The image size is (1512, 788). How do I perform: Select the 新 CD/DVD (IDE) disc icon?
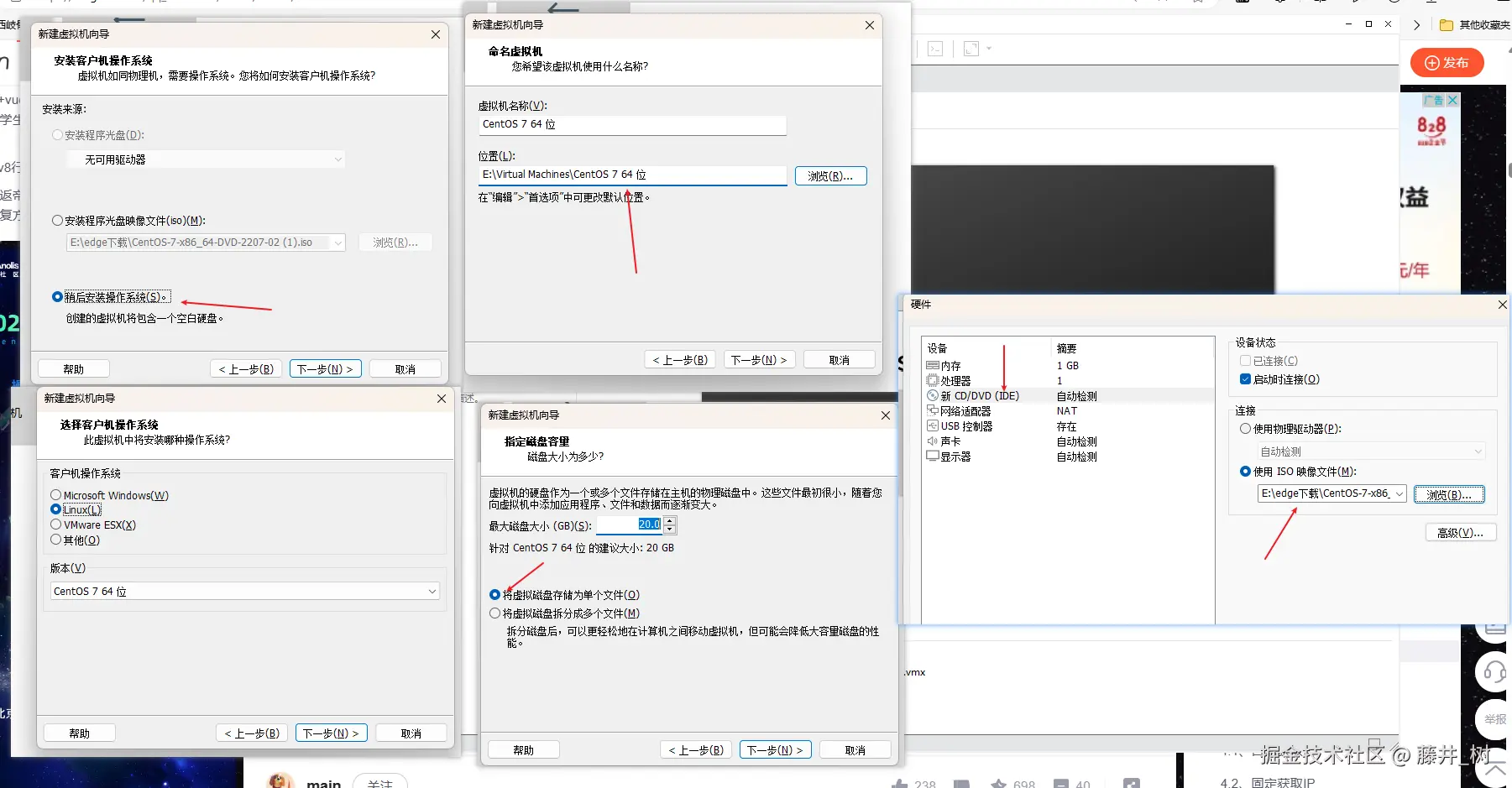(x=932, y=396)
